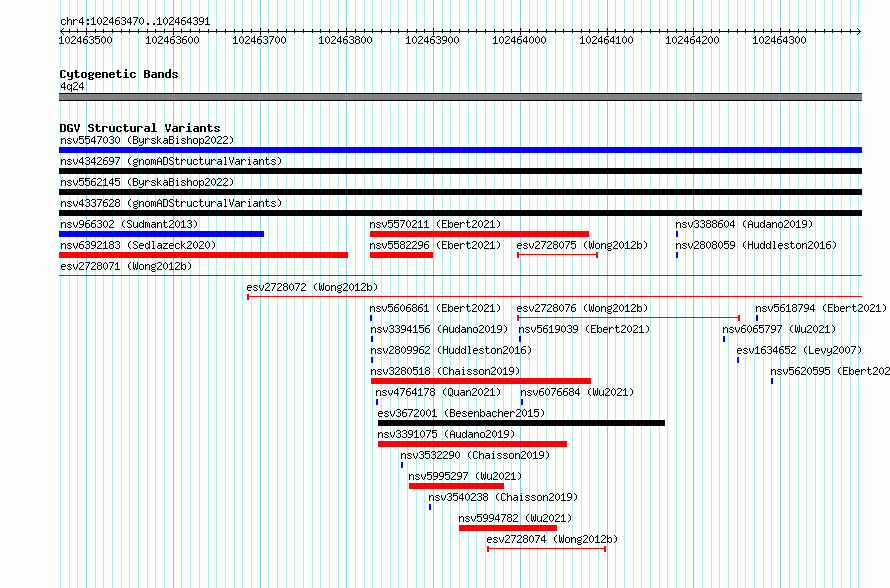Select nsv966302 (Sudmant2013) label
This screenshot has width=890, height=588.
(129, 224)
